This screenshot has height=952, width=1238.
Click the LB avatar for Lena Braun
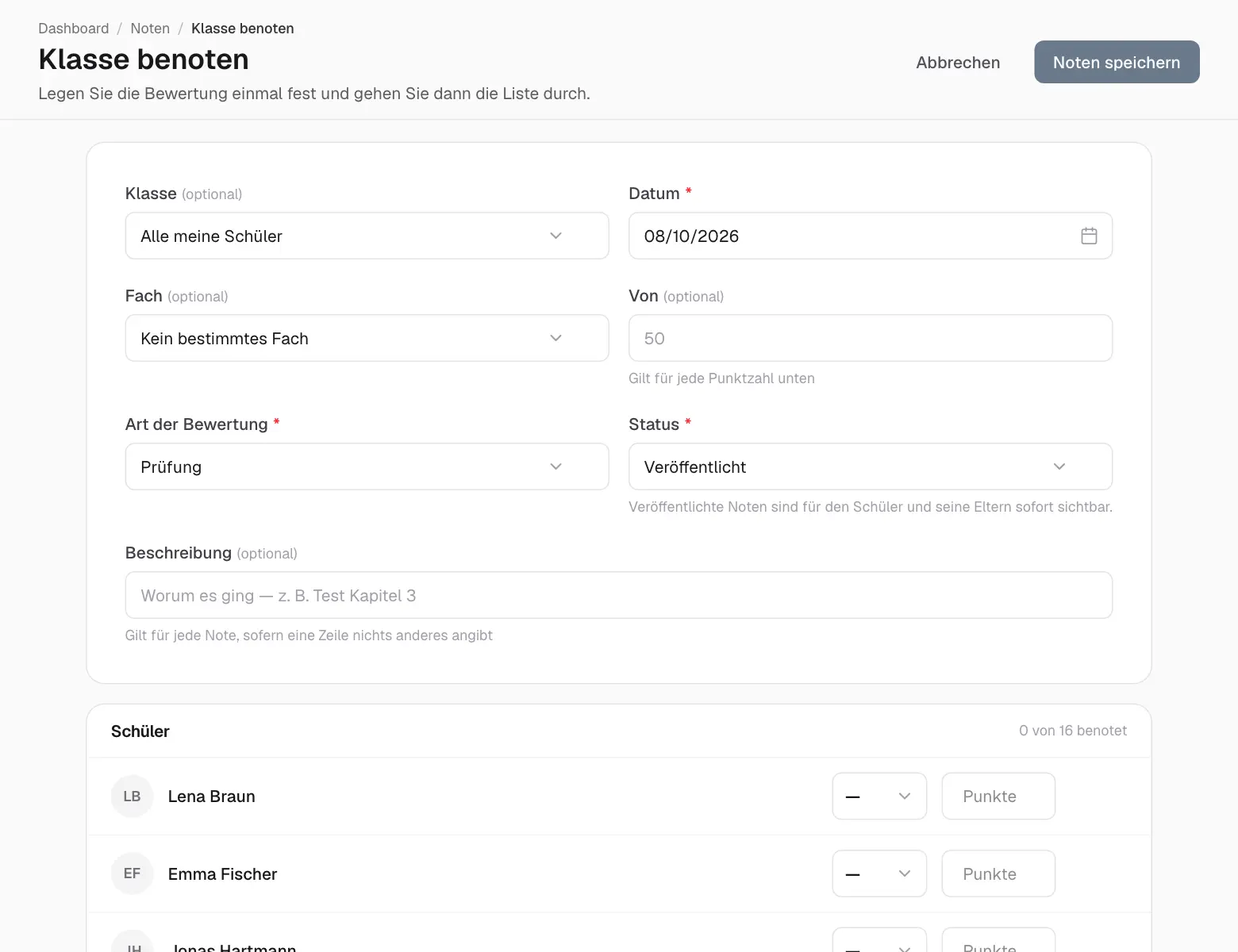point(132,796)
